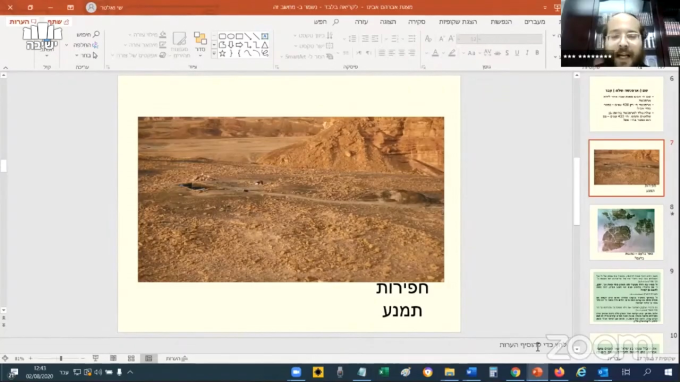Image resolution: width=680 pixels, height=382 pixels.
Task: Toggle Notes pane in status bar
Action: (x=177, y=359)
